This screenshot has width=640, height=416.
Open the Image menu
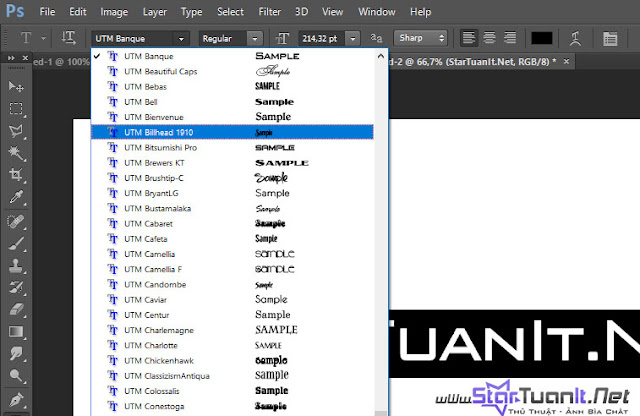114,12
